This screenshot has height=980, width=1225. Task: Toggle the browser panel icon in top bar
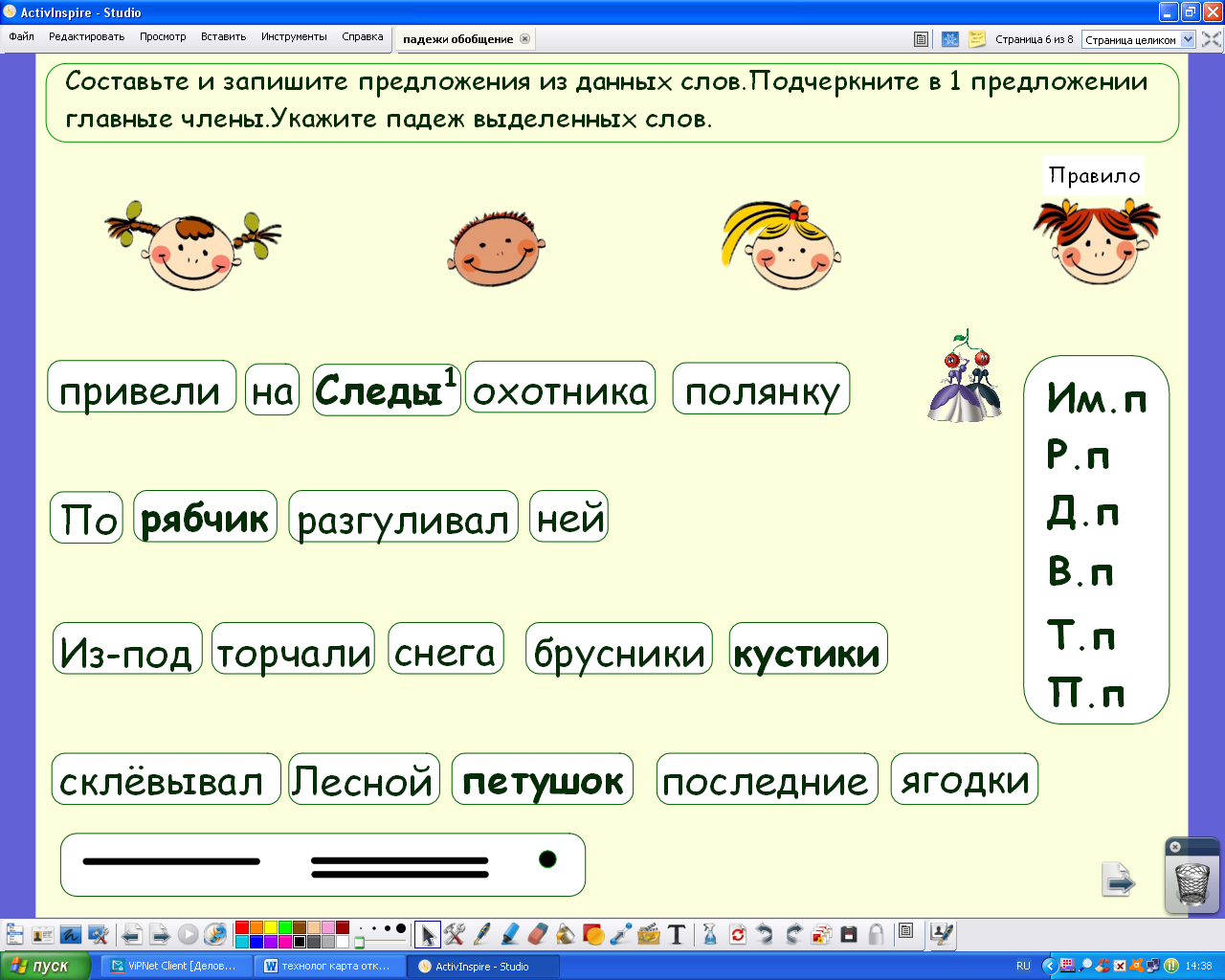pyautogui.click(x=921, y=39)
